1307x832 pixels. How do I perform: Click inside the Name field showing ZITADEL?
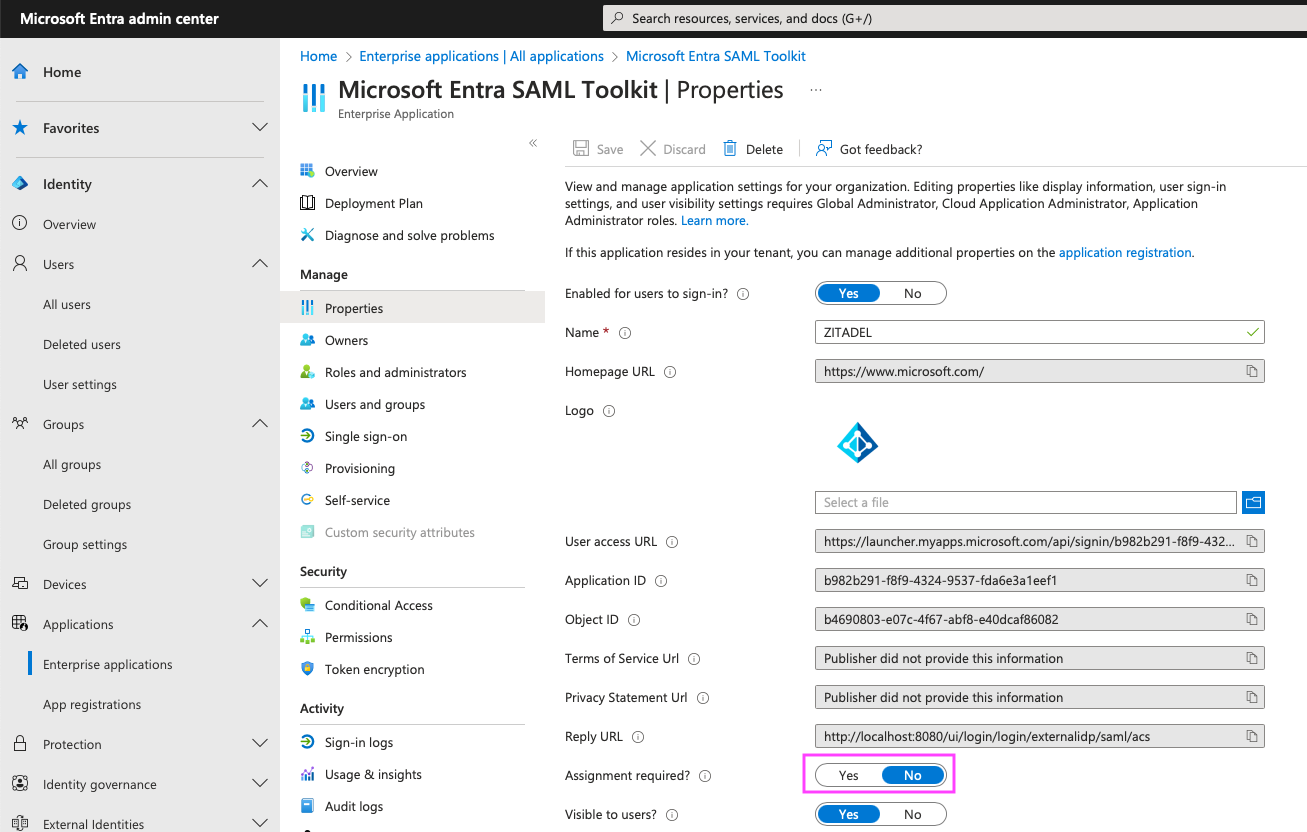tap(1000, 331)
